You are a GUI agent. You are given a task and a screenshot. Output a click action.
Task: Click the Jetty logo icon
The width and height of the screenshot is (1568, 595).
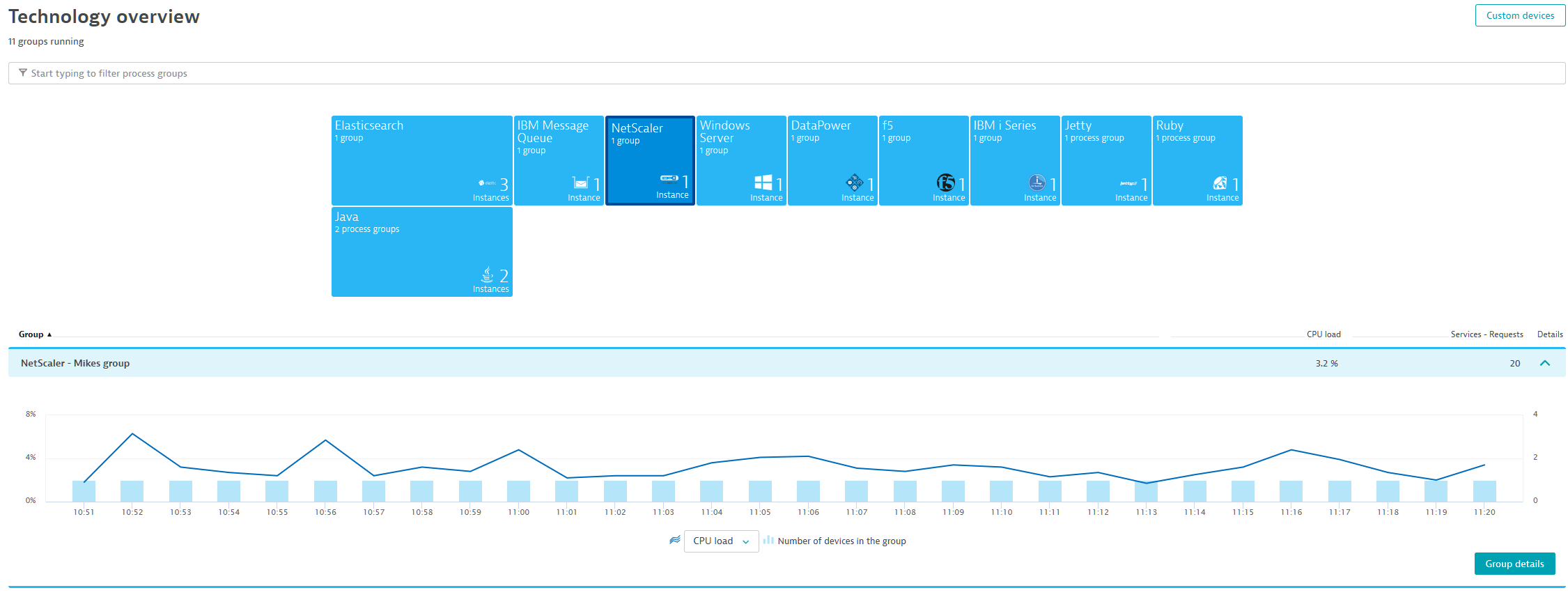click(1128, 183)
